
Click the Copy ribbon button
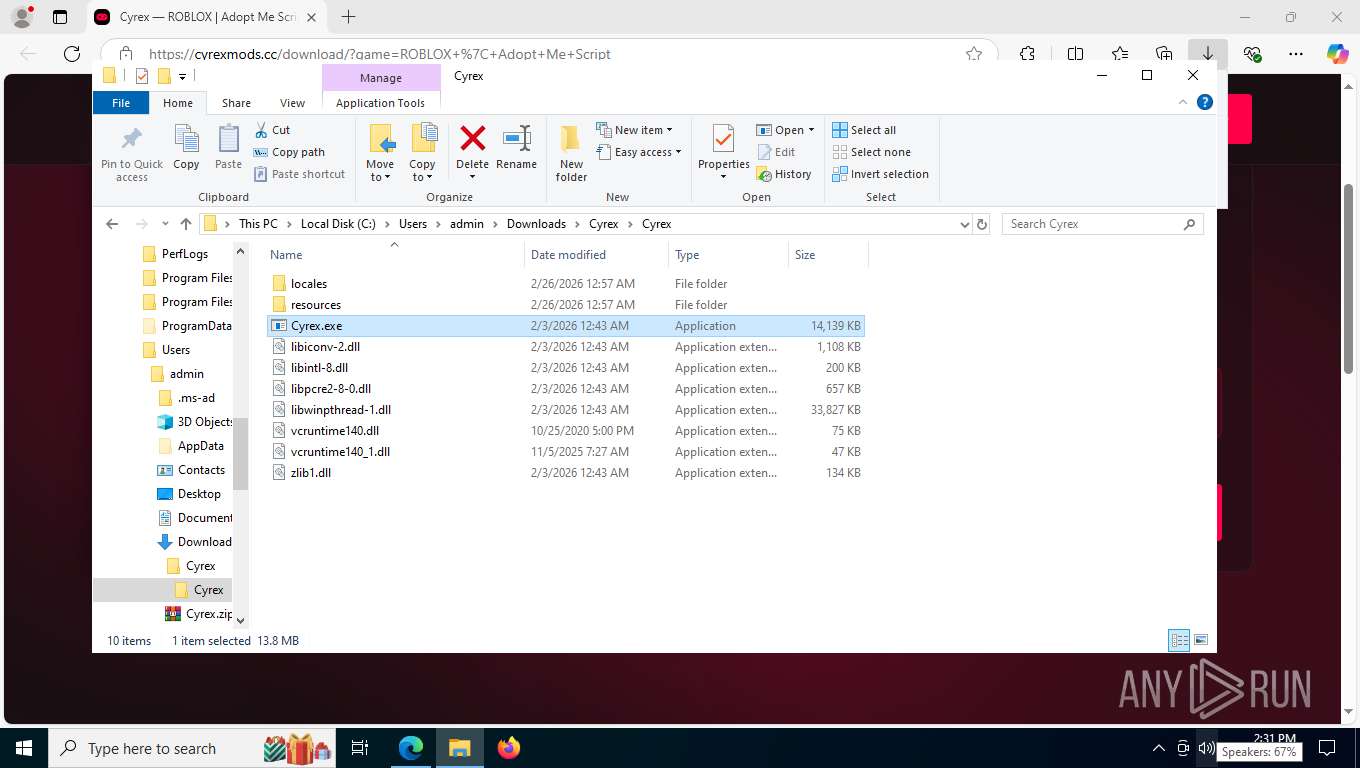click(186, 148)
